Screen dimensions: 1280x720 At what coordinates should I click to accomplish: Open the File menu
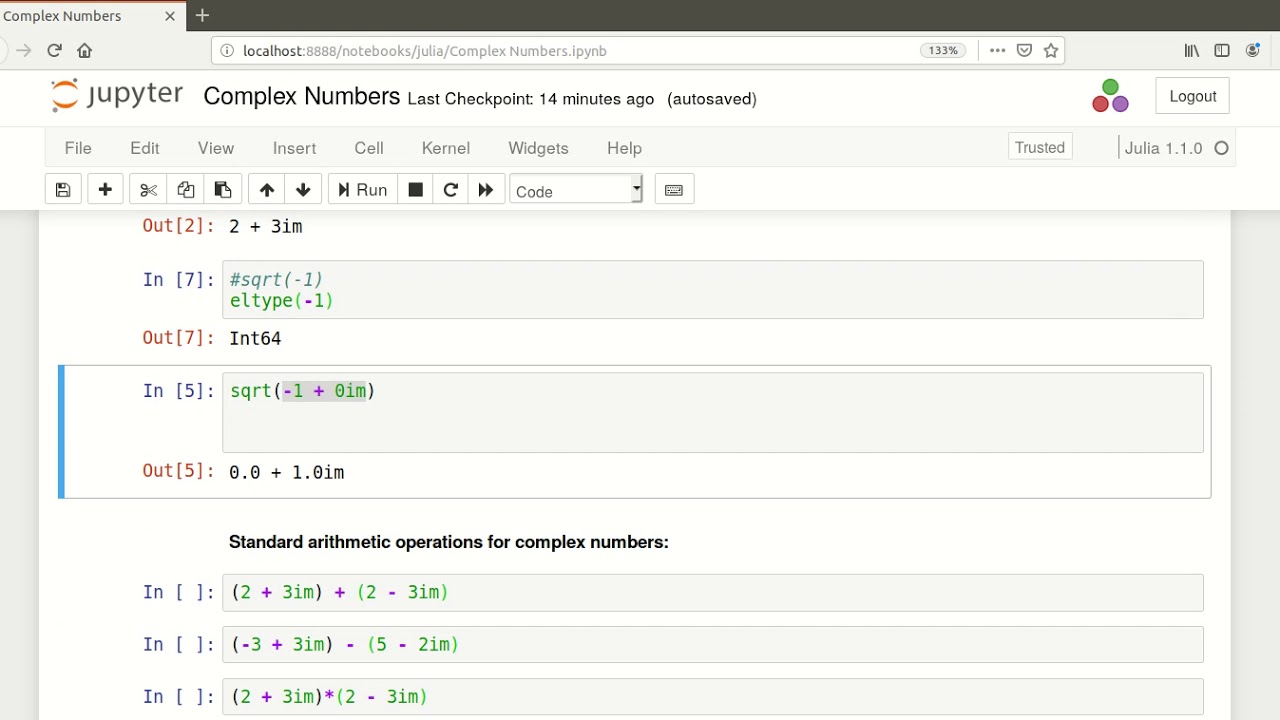(x=78, y=148)
